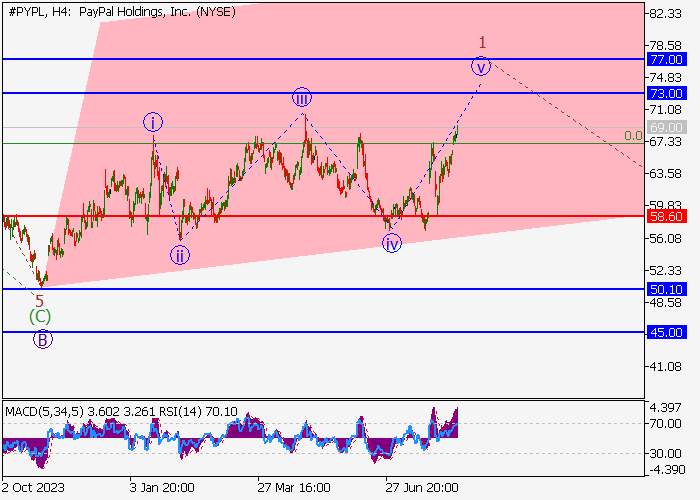Viewport: 700px width, 500px height.
Task: Click the circled B wave label
Action: click(42, 339)
